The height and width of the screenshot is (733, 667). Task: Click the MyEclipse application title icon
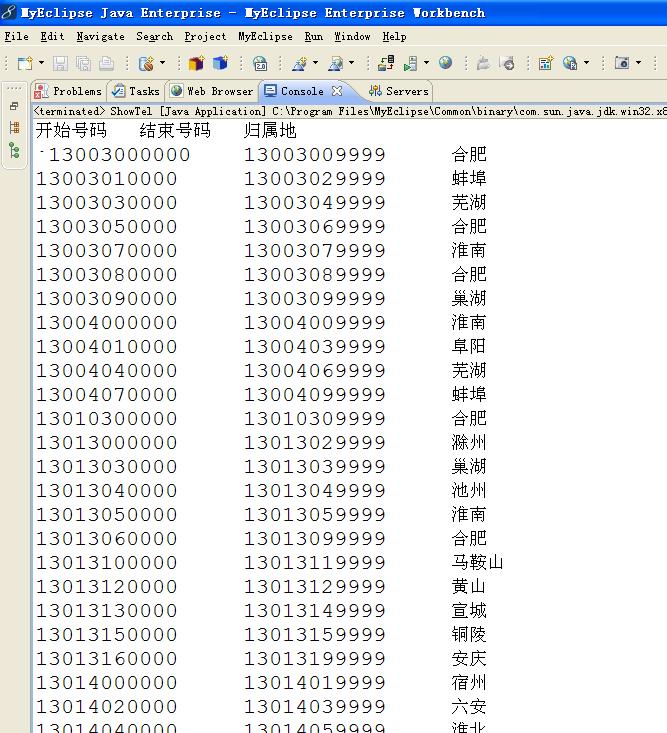(x=8, y=12)
